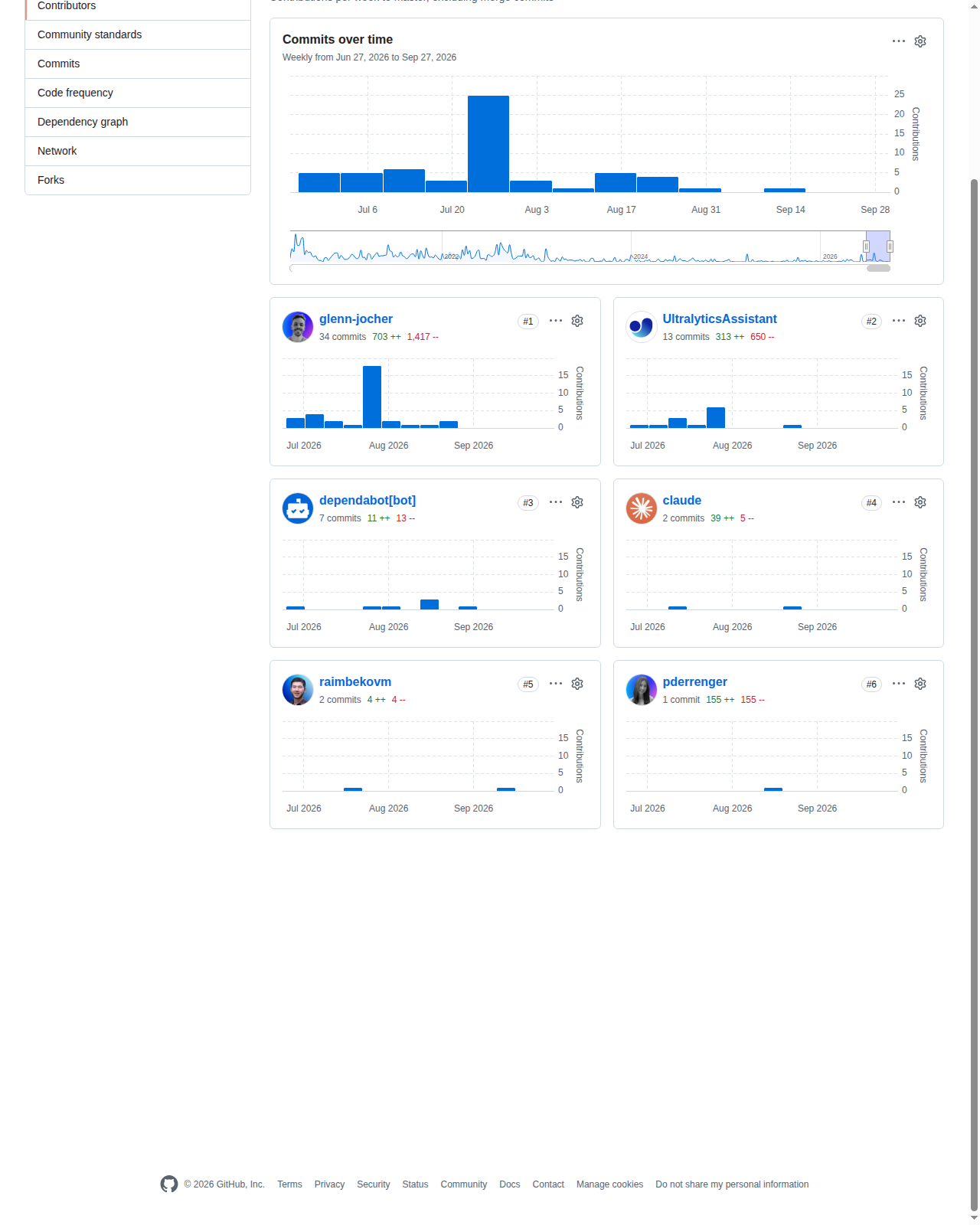The width and height of the screenshot is (980, 1225).
Task: Click the claude starburst avatar
Action: tap(642, 508)
